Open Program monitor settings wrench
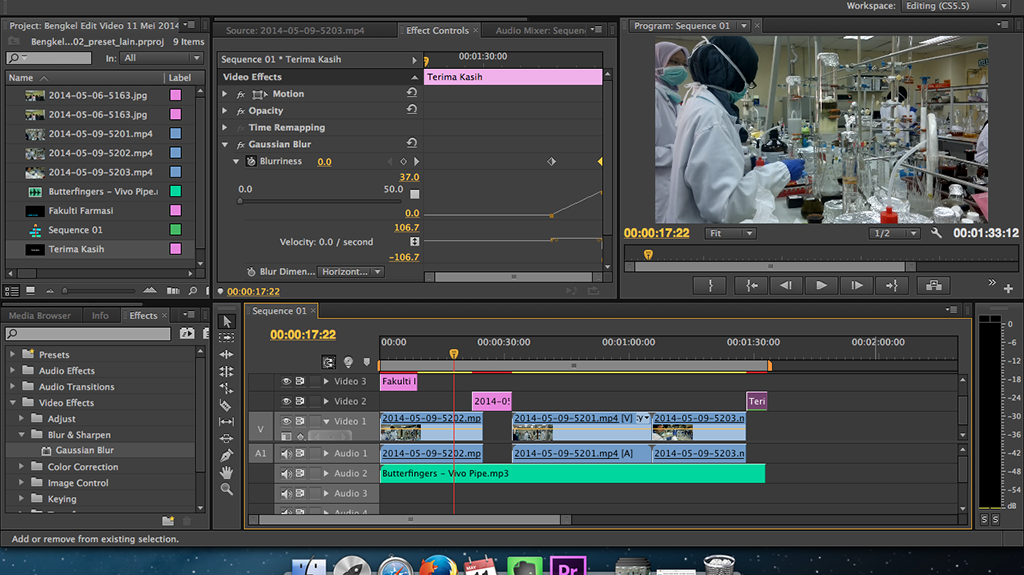Viewport: 1024px width, 575px height. point(936,233)
